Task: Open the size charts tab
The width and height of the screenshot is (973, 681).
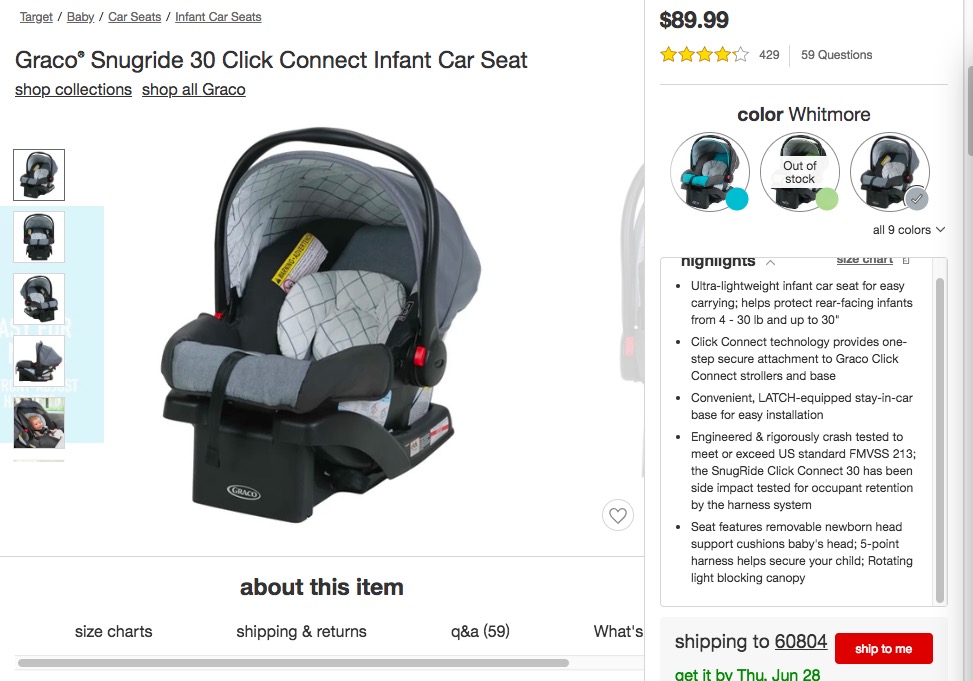Action: click(x=114, y=631)
